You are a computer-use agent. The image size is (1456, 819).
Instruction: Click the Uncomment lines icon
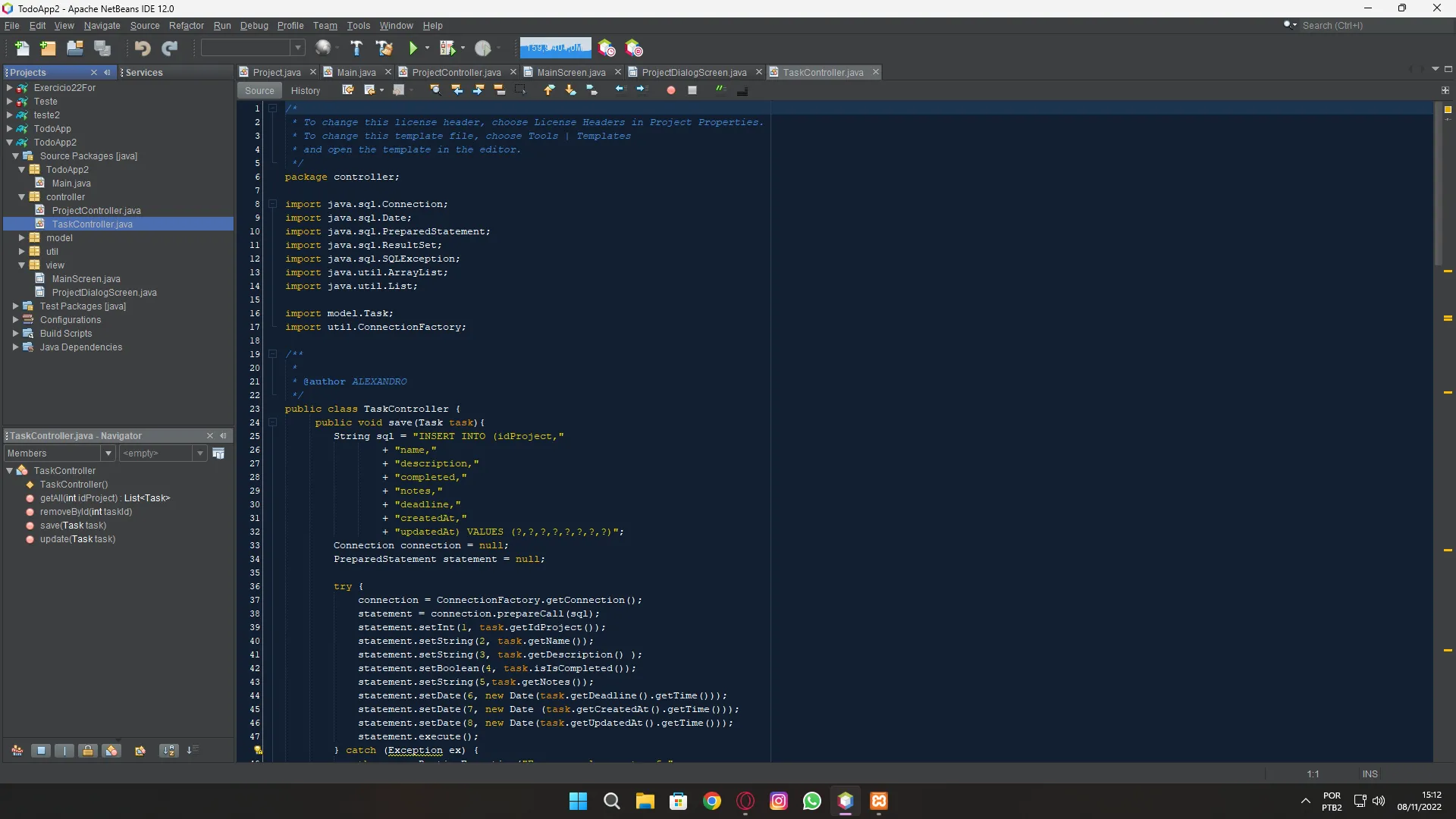[x=742, y=90]
